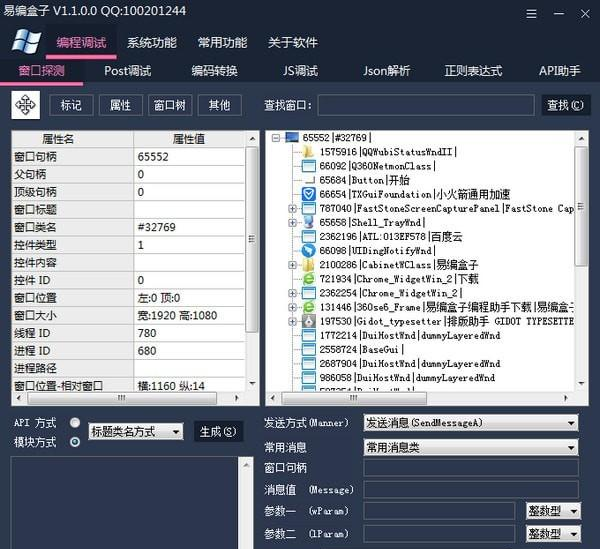The height and width of the screenshot is (549, 600).
Task: Expand the Shell_TrayWnd node
Action: (292, 223)
